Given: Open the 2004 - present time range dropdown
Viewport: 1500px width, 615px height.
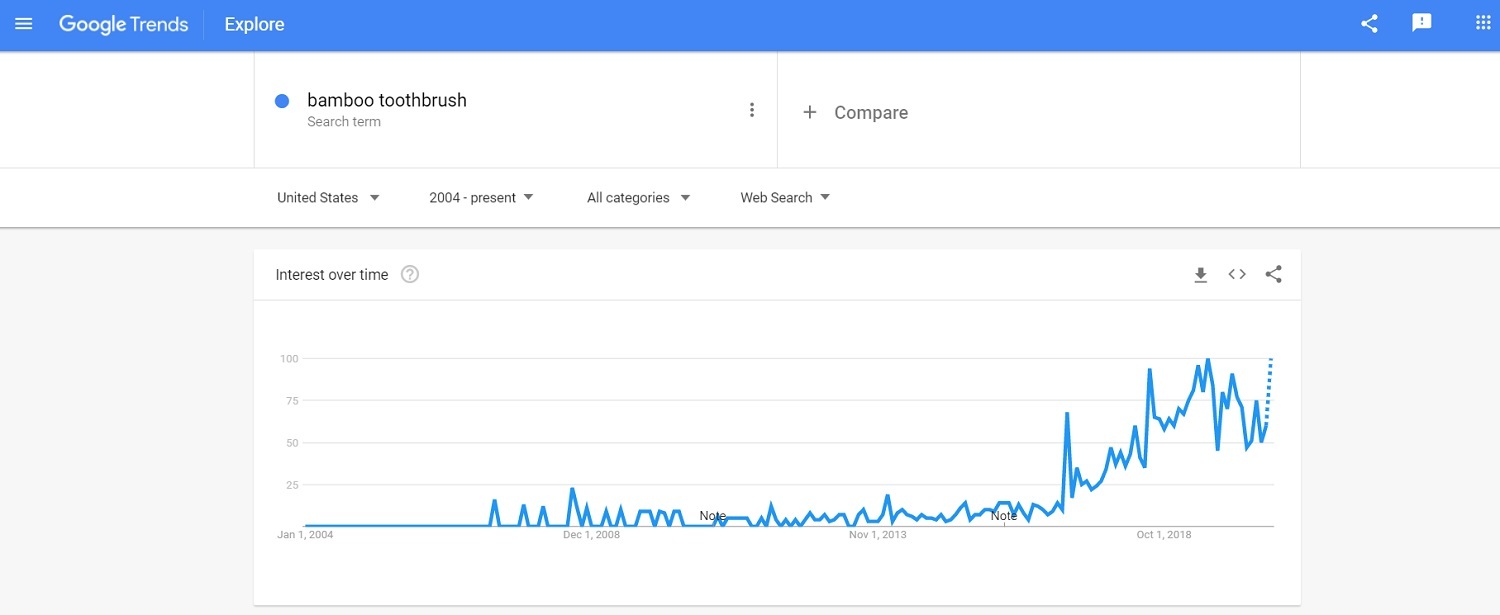Looking at the screenshot, I should click(481, 198).
